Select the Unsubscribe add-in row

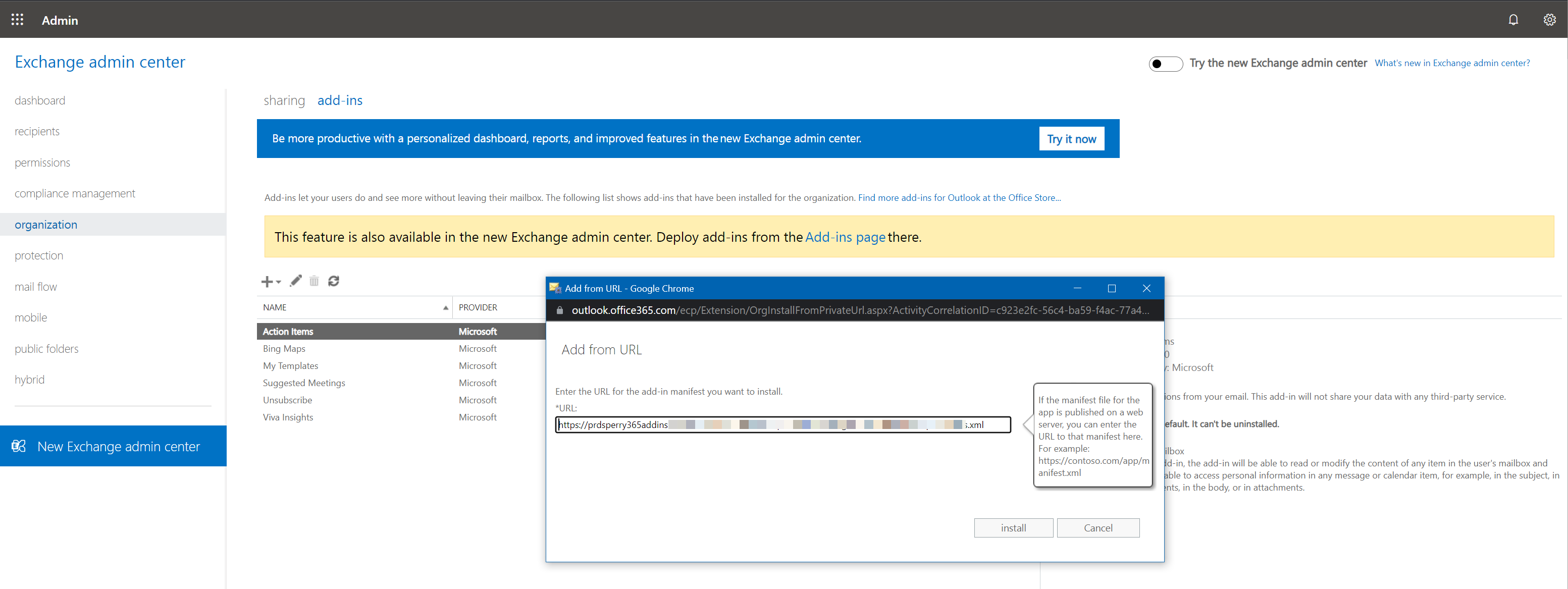pos(401,400)
